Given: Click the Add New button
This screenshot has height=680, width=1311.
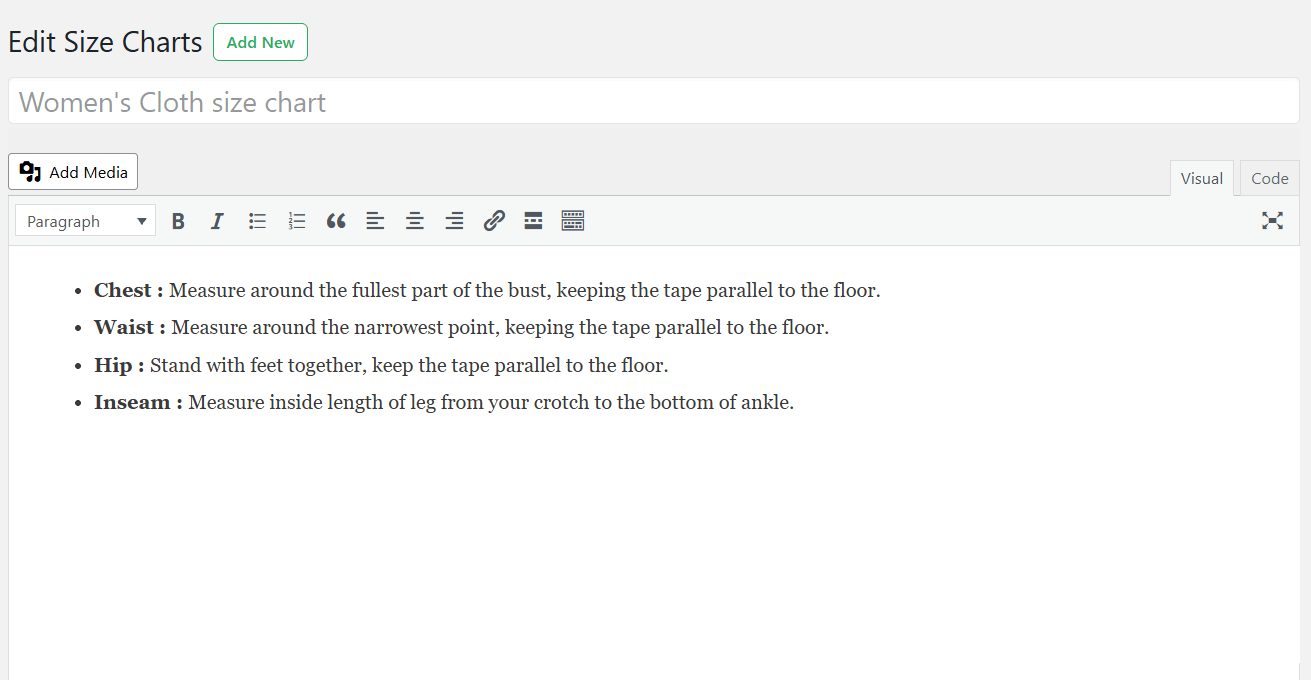Looking at the screenshot, I should tap(260, 42).
